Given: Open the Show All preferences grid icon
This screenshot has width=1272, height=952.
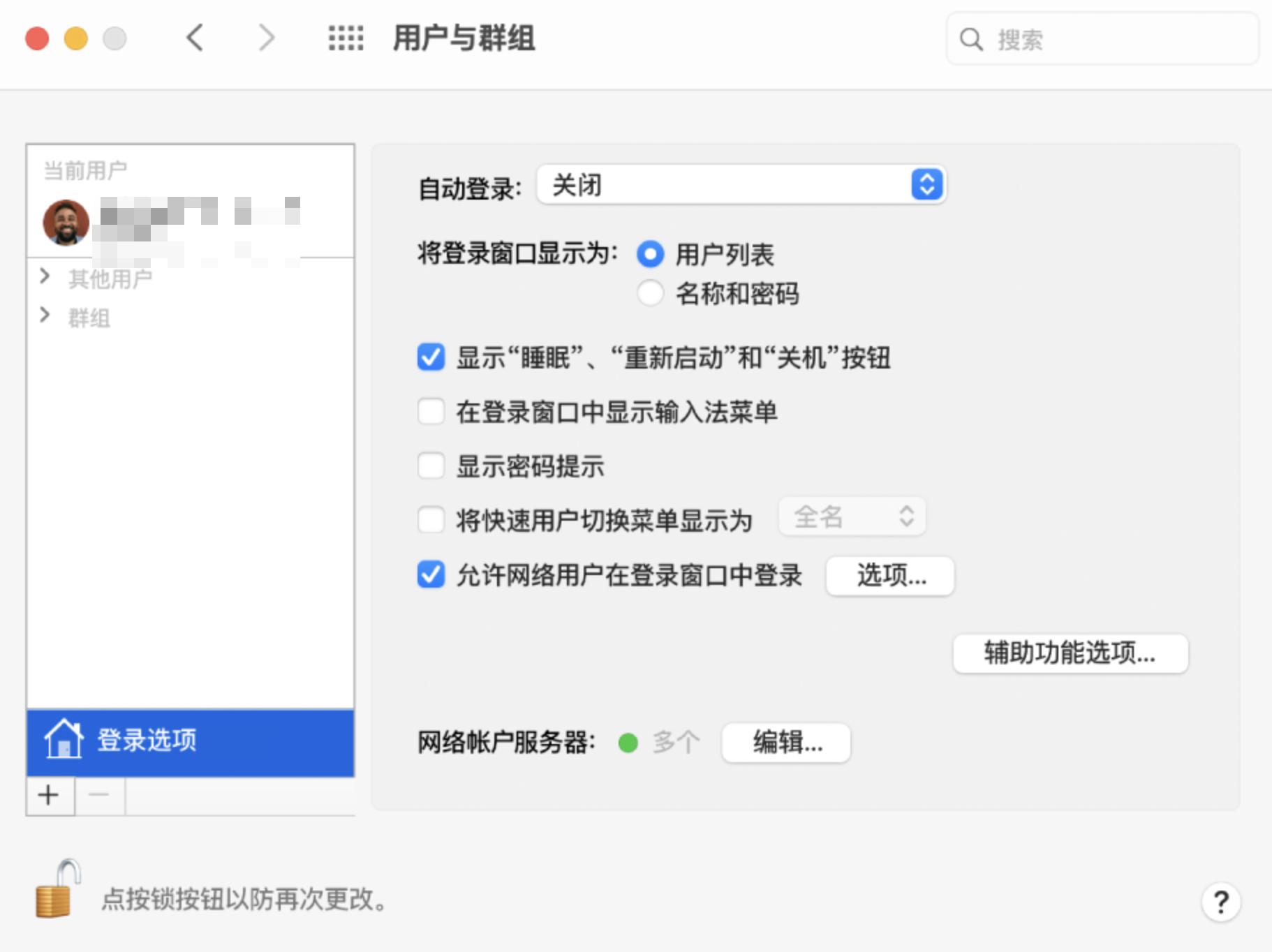Looking at the screenshot, I should pyautogui.click(x=345, y=38).
